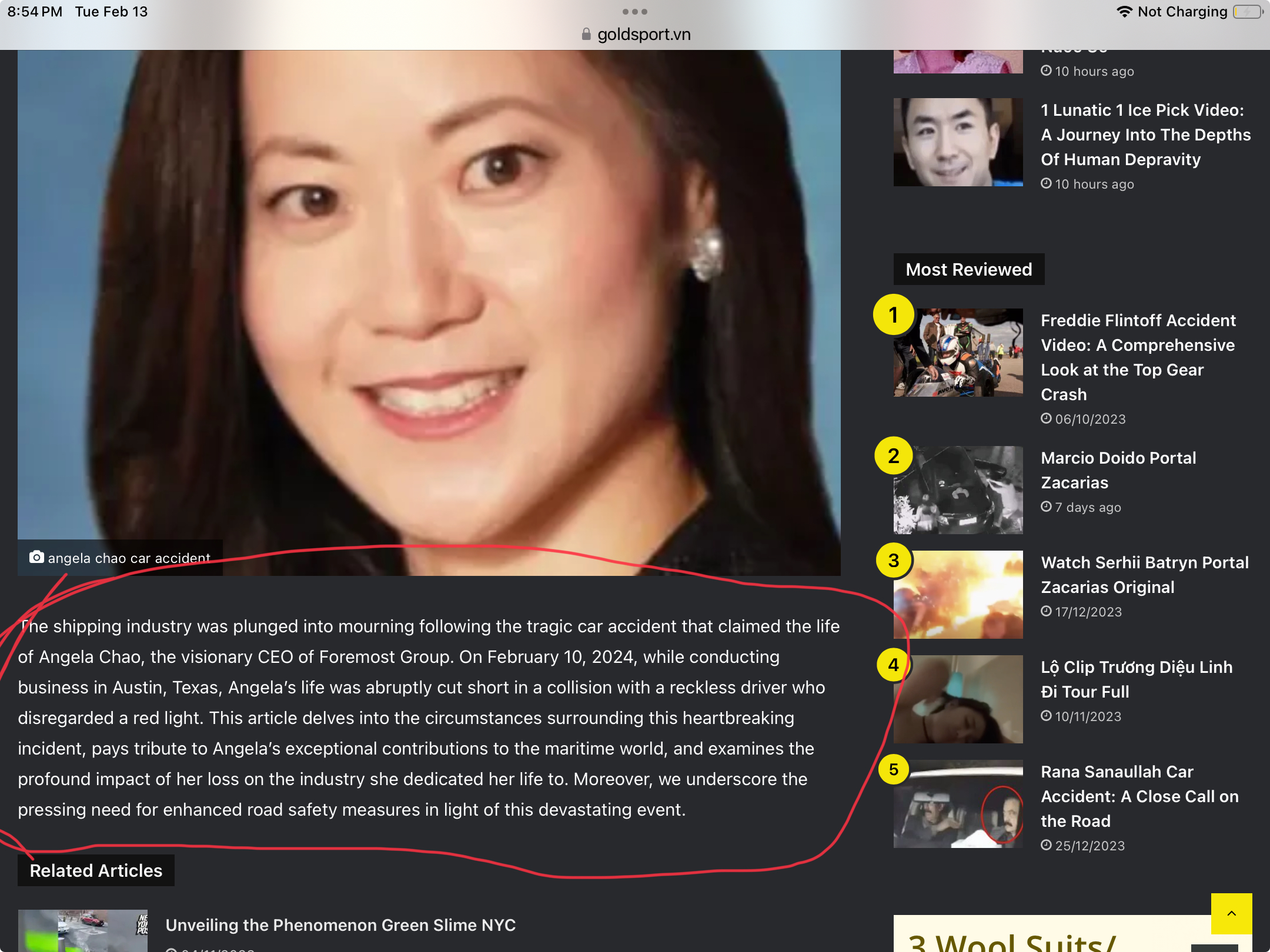Viewport: 1270px width, 952px height.
Task: Open the three-dot multitasking menu
Action: tap(635, 12)
